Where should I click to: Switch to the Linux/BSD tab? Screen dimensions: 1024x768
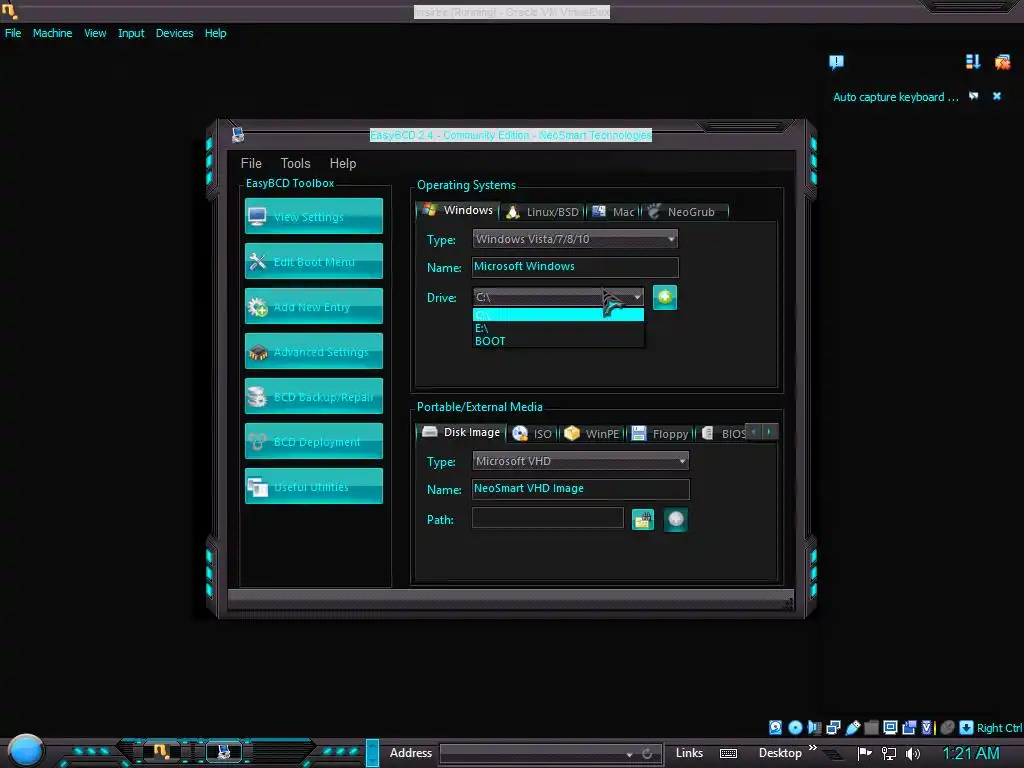543,212
